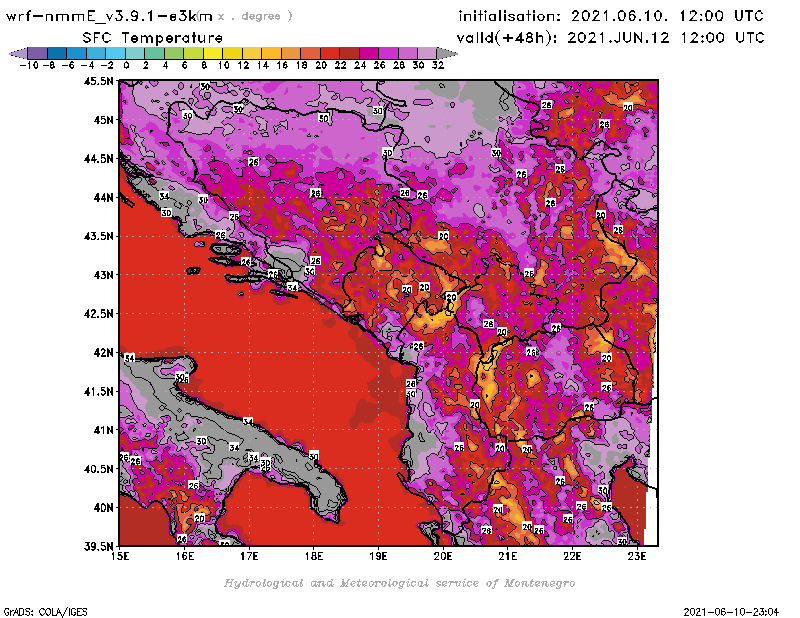The width and height of the screenshot is (800, 618).
Task: Click the light orange 12 to 14 legend swatch
Action: (252, 53)
